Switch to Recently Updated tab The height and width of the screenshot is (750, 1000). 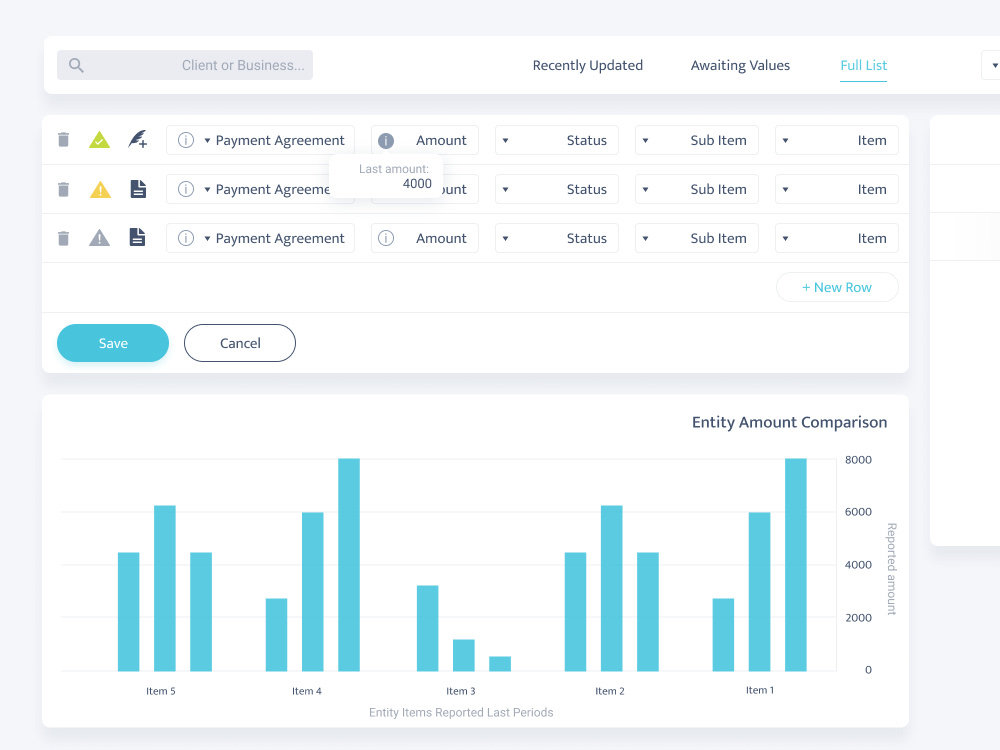coord(587,65)
